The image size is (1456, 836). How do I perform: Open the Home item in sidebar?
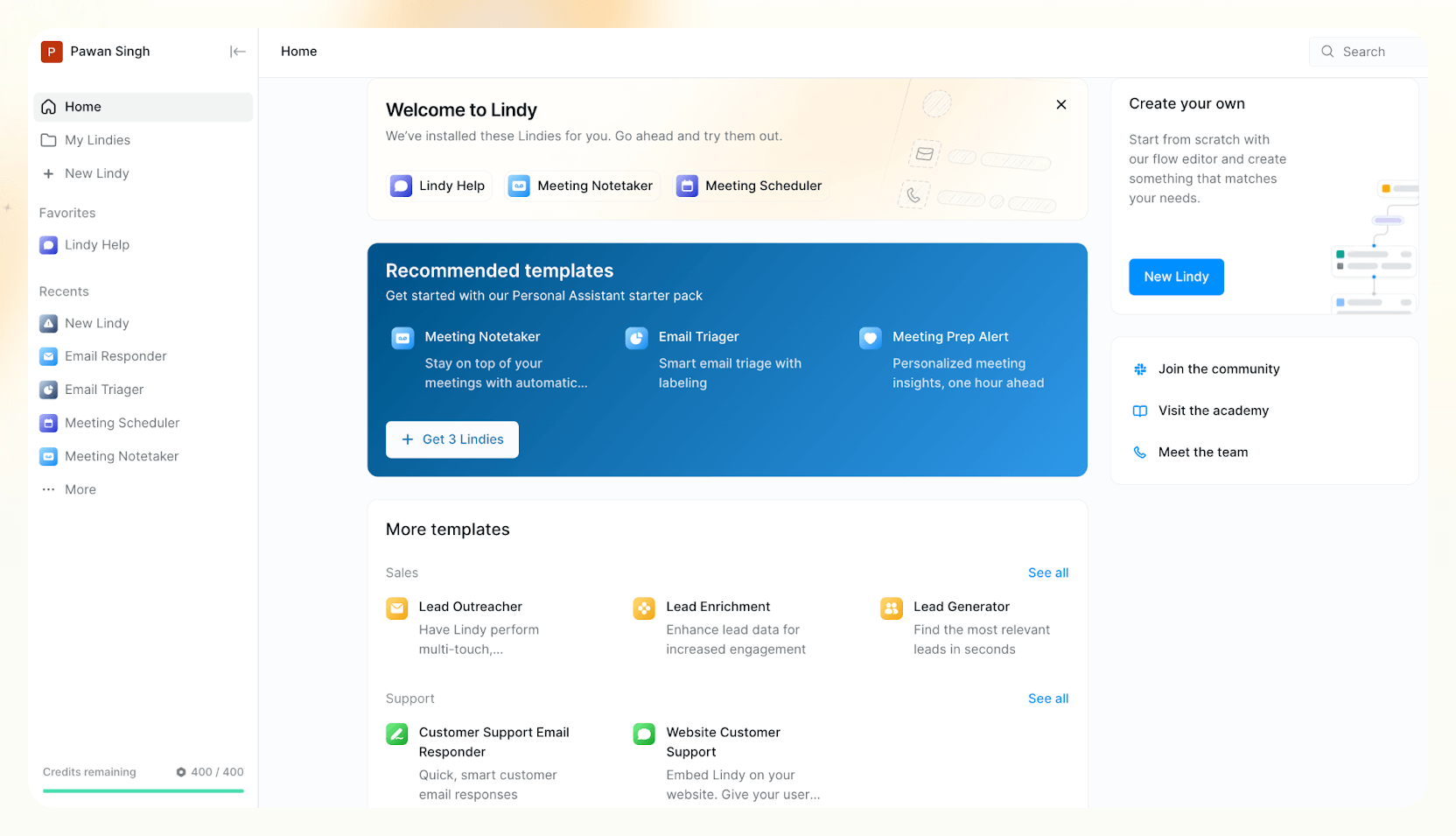(143, 107)
